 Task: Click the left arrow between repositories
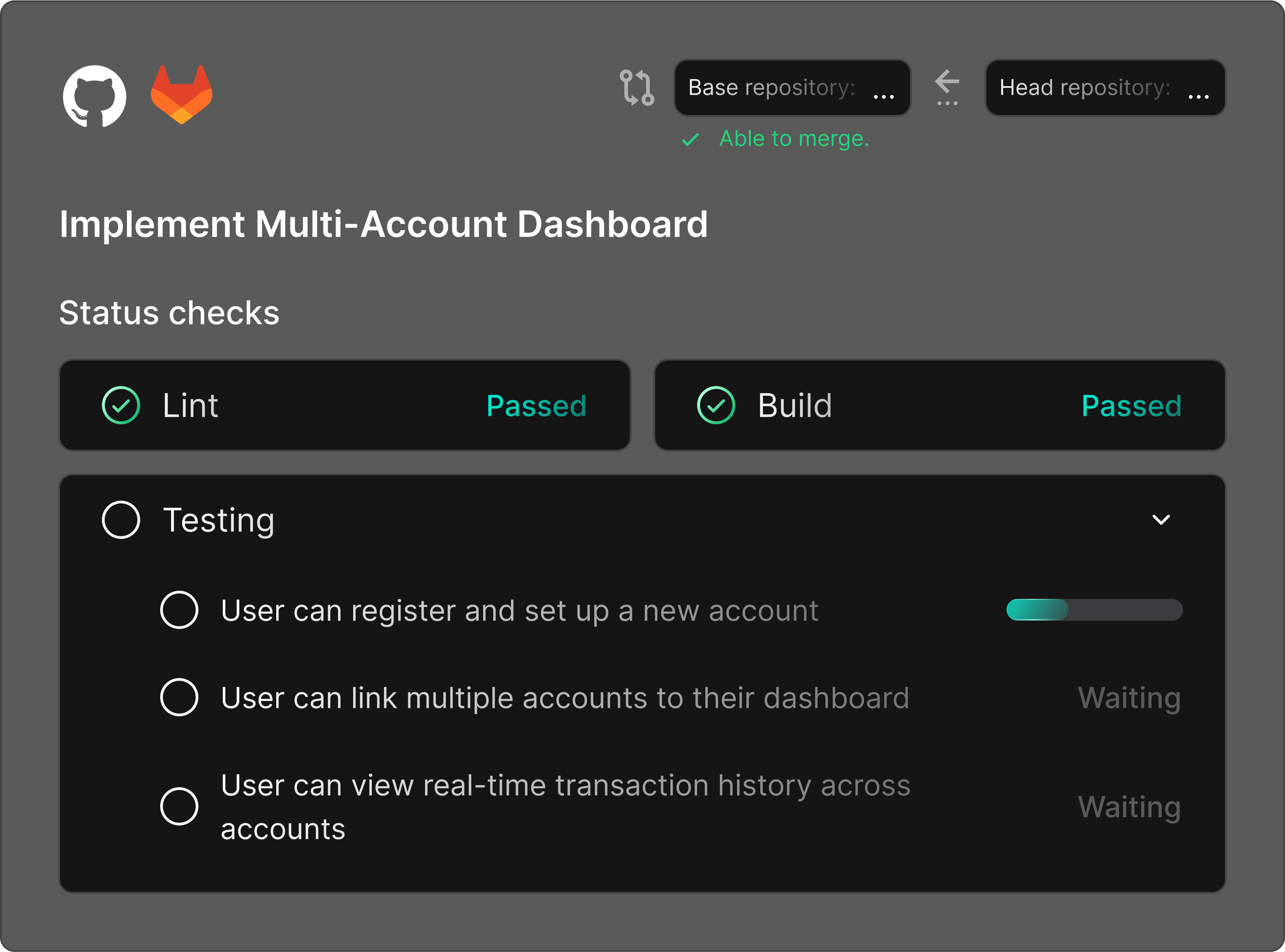pyautogui.click(x=947, y=82)
